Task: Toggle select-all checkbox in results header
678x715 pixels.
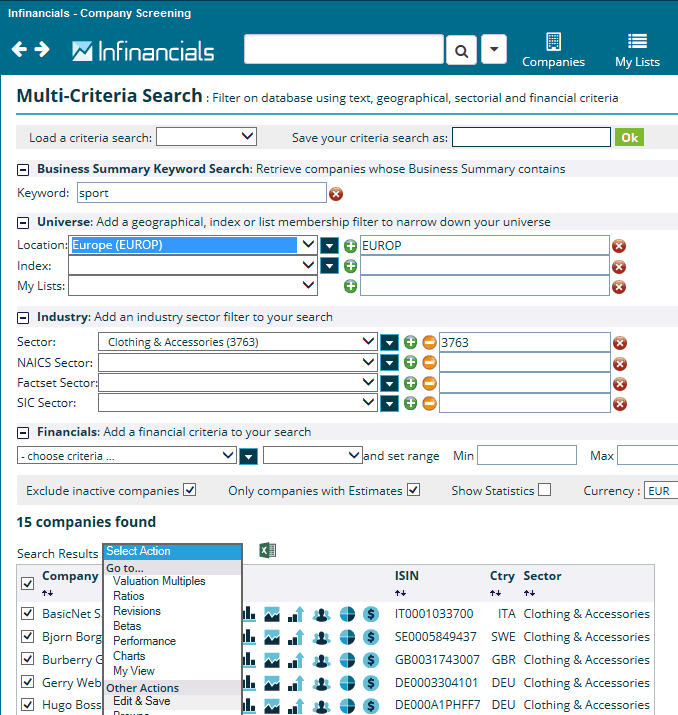Action: pyautogui.click(x=27, y=584)
